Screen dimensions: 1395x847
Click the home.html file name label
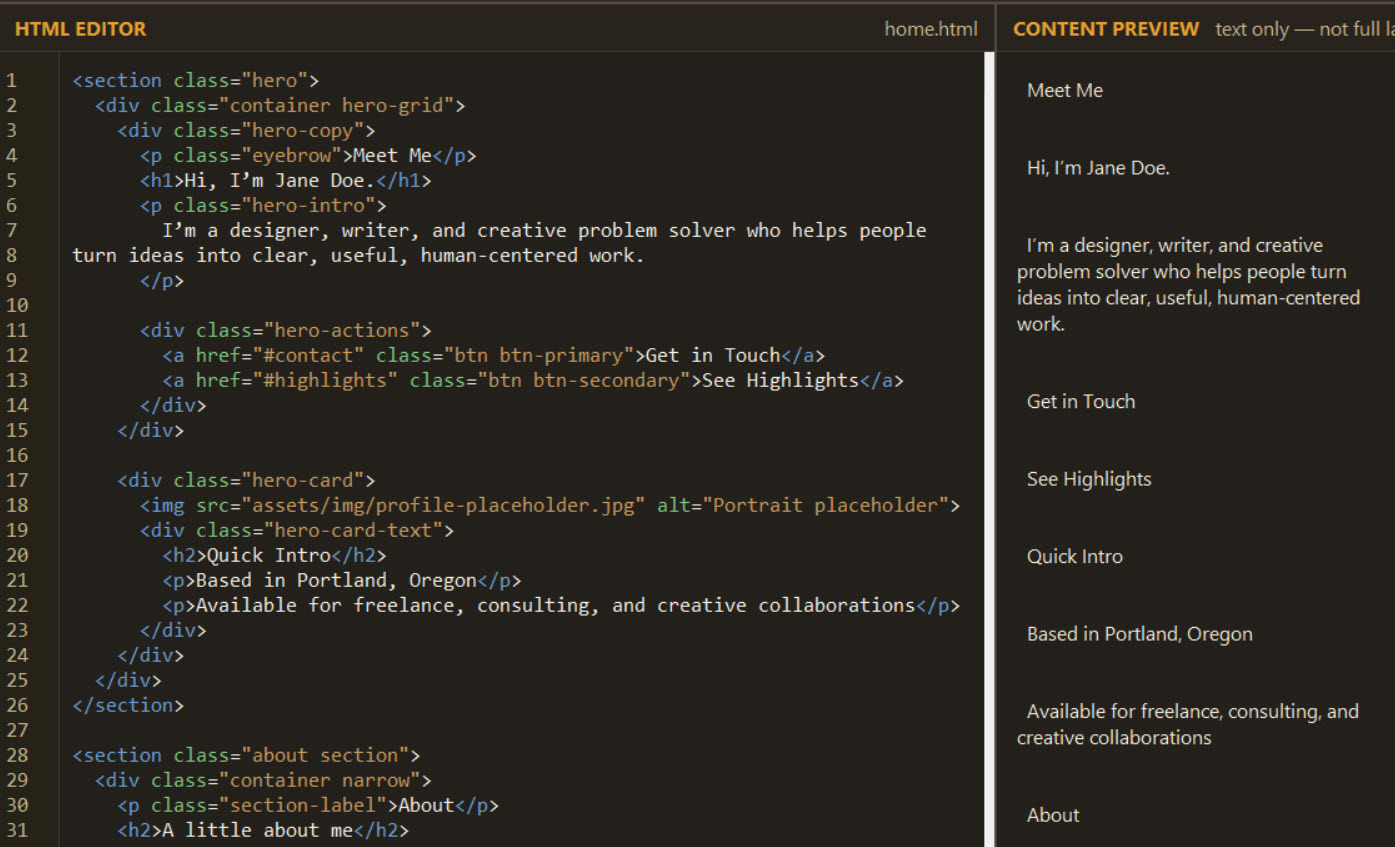(931, 29)
